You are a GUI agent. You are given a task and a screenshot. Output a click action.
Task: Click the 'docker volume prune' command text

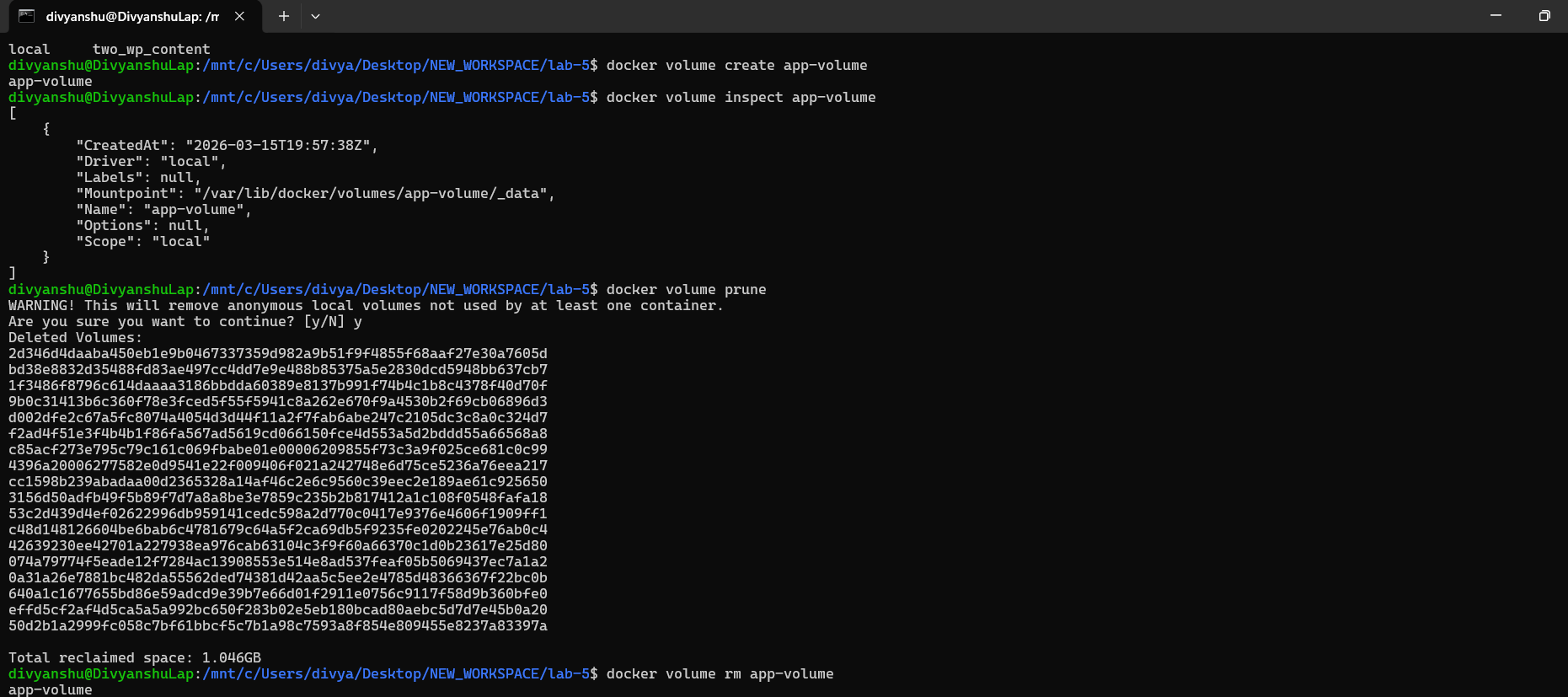(686, 290)
